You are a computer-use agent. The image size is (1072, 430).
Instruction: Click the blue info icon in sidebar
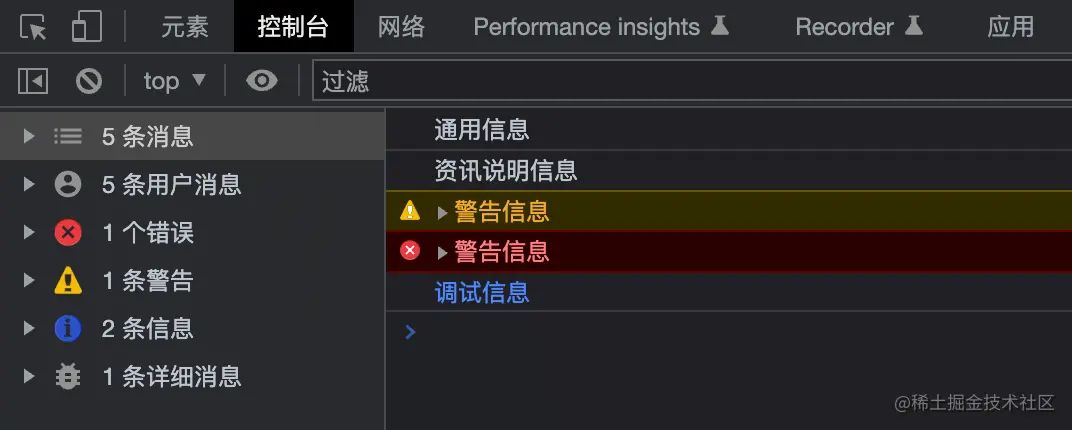(x=68, y=328)
